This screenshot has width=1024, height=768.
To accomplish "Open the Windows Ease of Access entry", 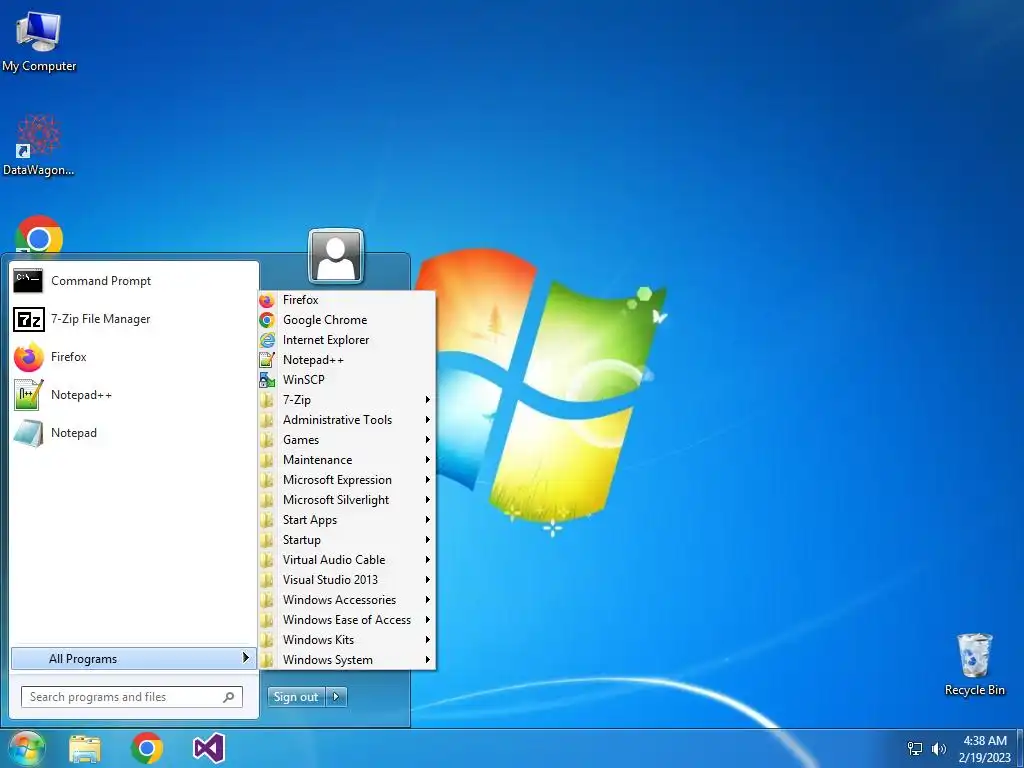I will (347, 620).
